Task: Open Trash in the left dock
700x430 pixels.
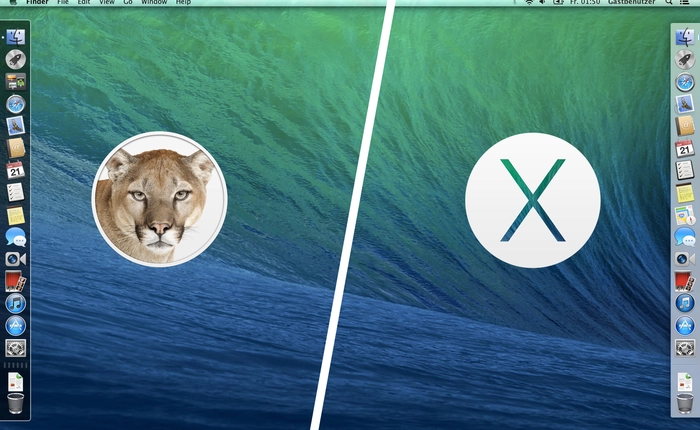Action: [x=16, y=404]
